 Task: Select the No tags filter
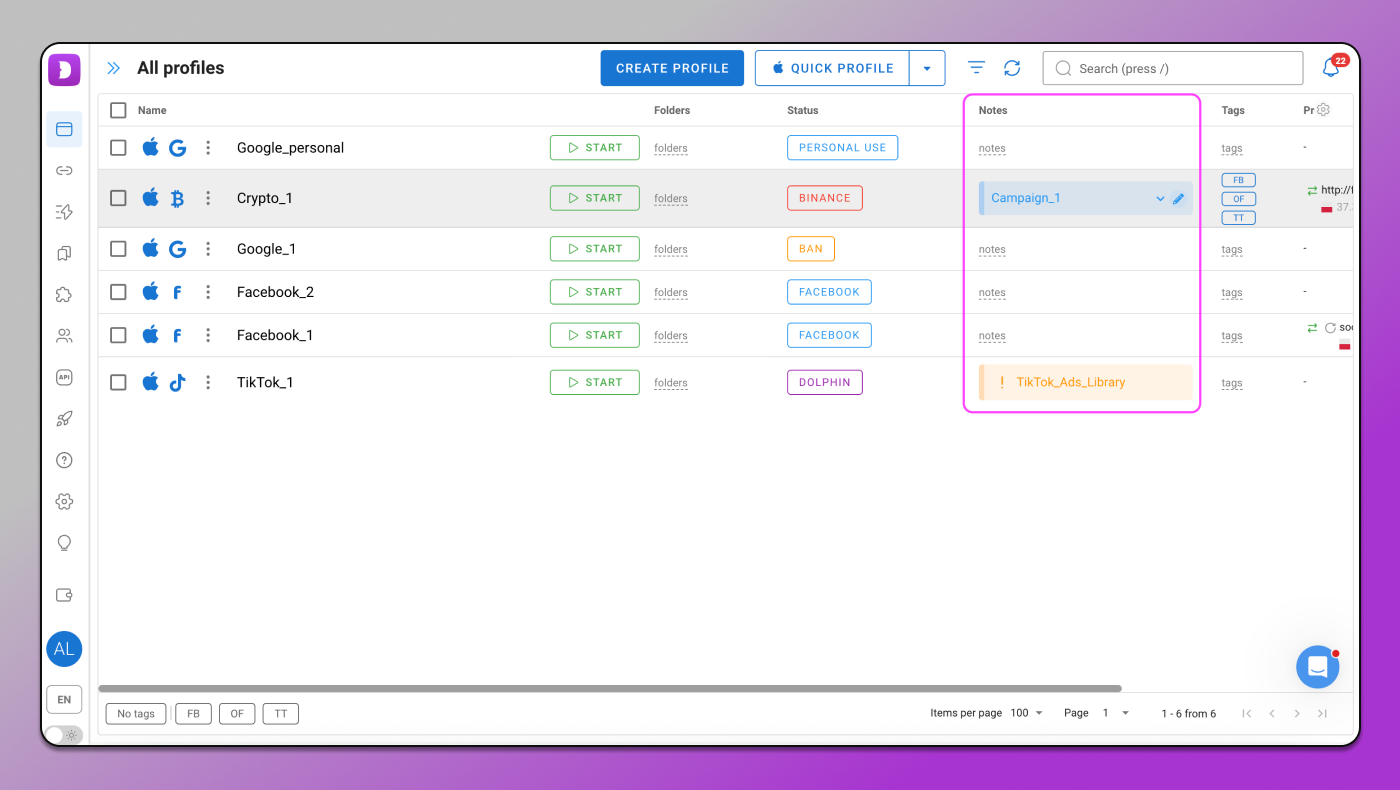point(136,714)
